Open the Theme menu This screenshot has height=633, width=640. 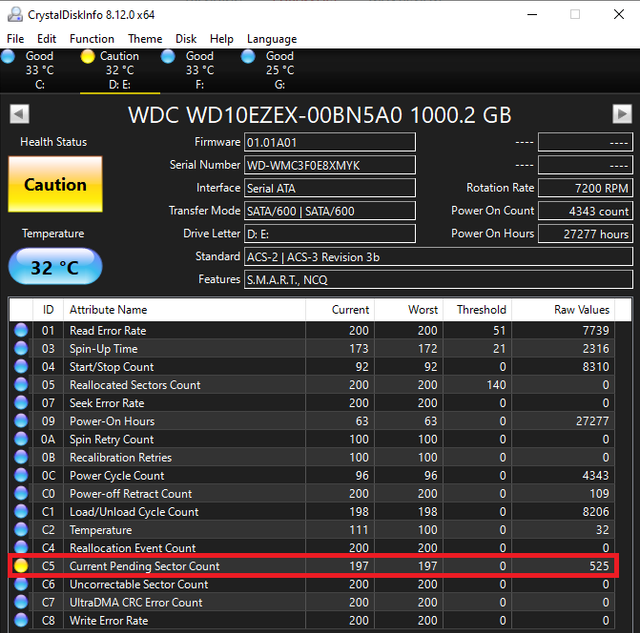(x=145, y=39)
